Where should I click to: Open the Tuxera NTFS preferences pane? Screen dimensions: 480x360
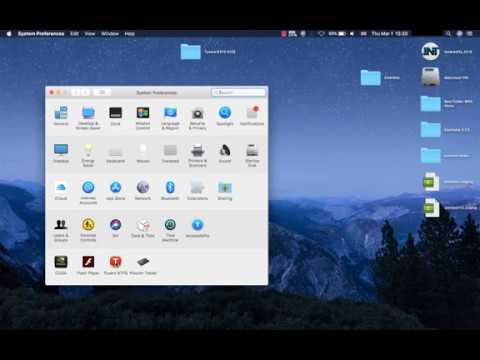[x=115, y=265]
